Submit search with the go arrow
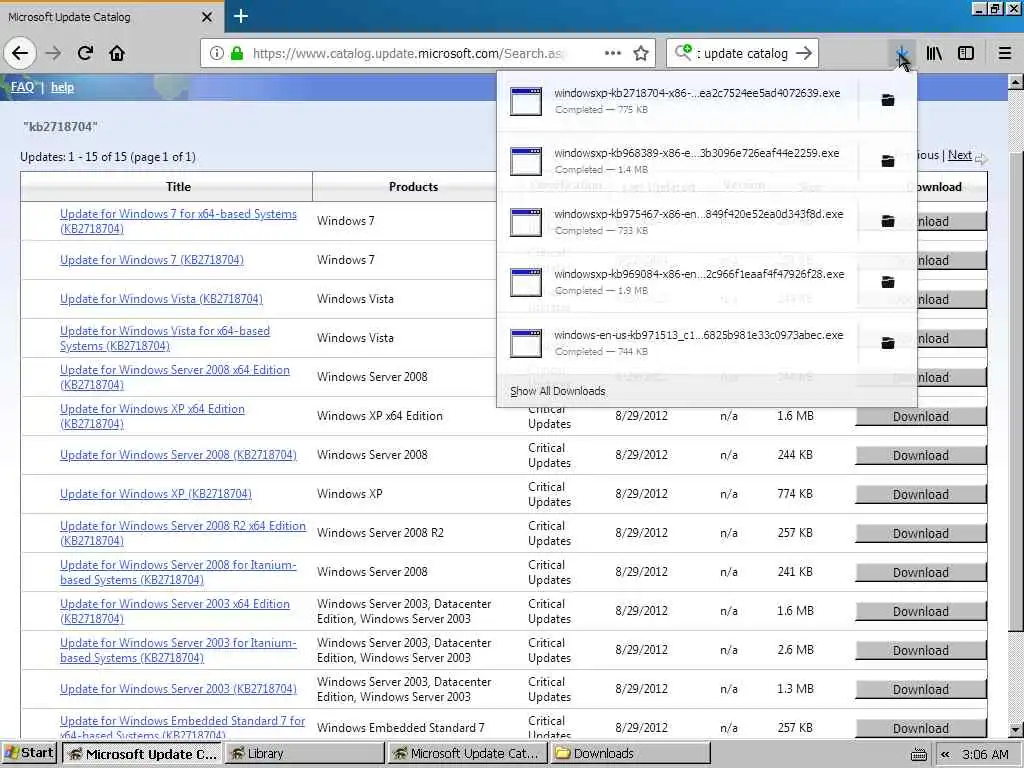1024x768 pixels. click(x=805, y=53)
